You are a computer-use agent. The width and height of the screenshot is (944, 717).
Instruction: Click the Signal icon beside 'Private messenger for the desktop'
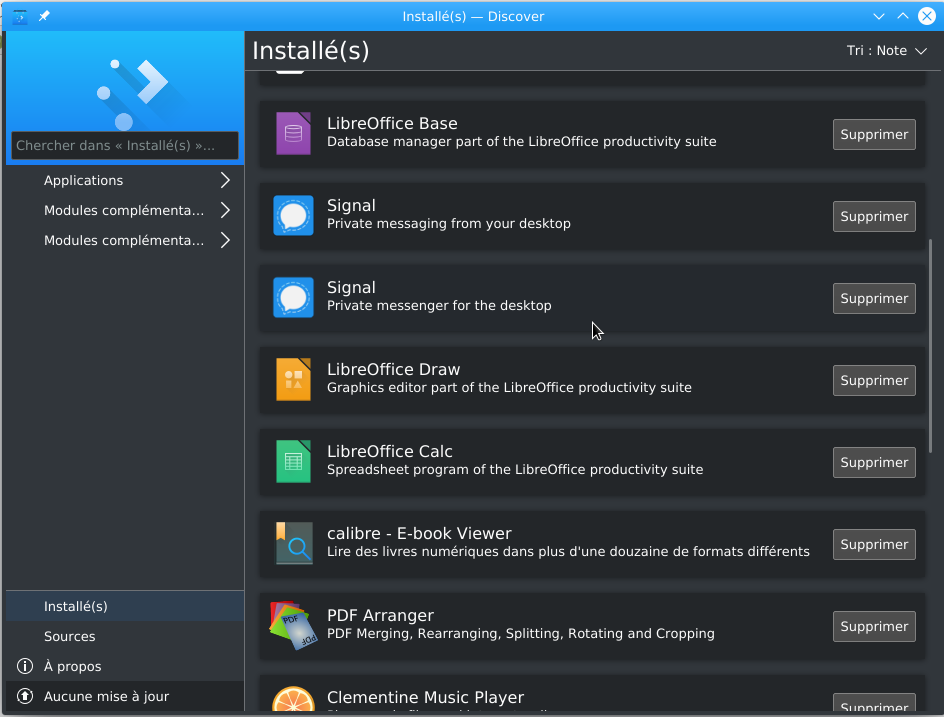click(293, 297)
